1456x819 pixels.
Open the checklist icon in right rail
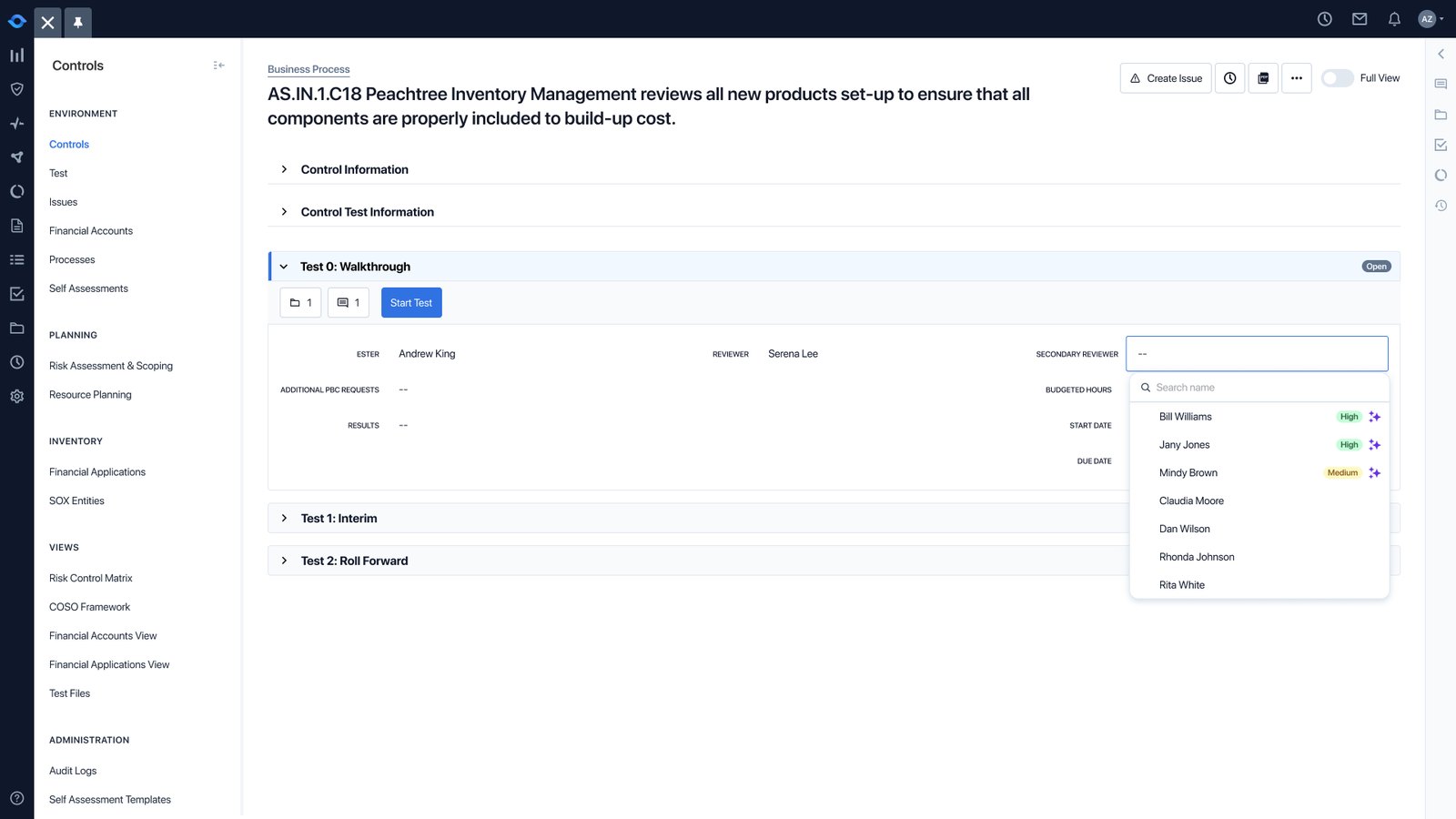click(x=1441, y=145)
